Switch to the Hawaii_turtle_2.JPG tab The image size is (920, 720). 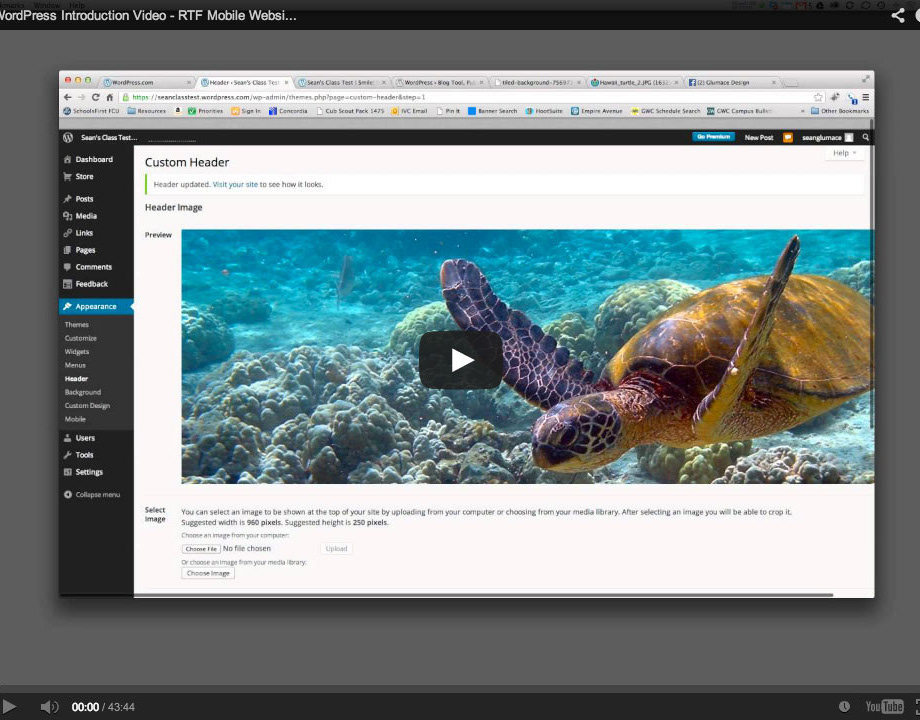[x=634, y=83]
